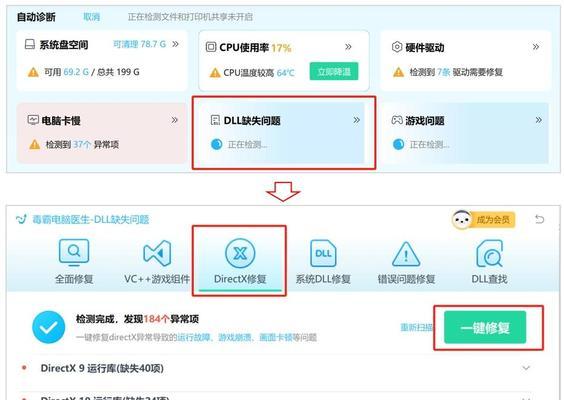This screenshot has height=400, width=564.
Task: Click the 系统盘空间 disk icon
Action: 29,44
